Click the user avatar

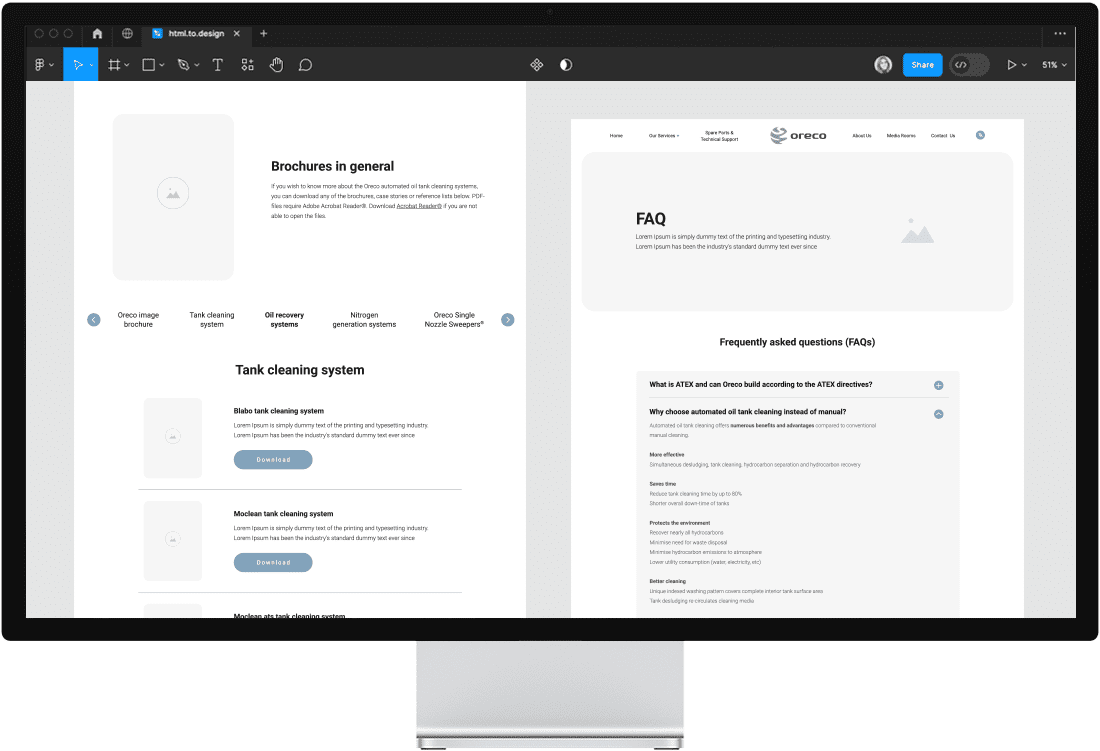click(883, 65)
